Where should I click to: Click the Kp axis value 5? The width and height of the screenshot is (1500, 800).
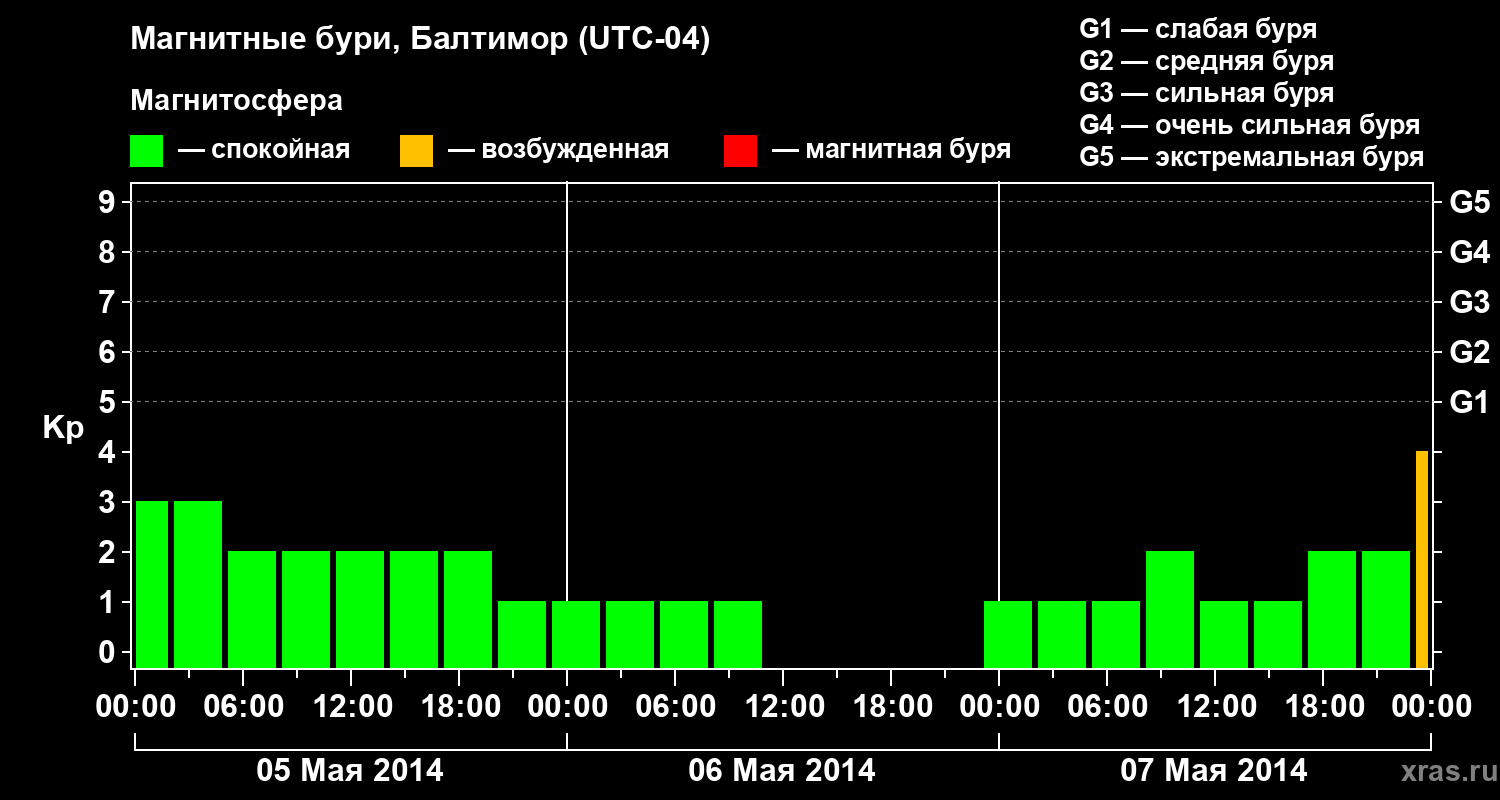(x=109, y=402)
